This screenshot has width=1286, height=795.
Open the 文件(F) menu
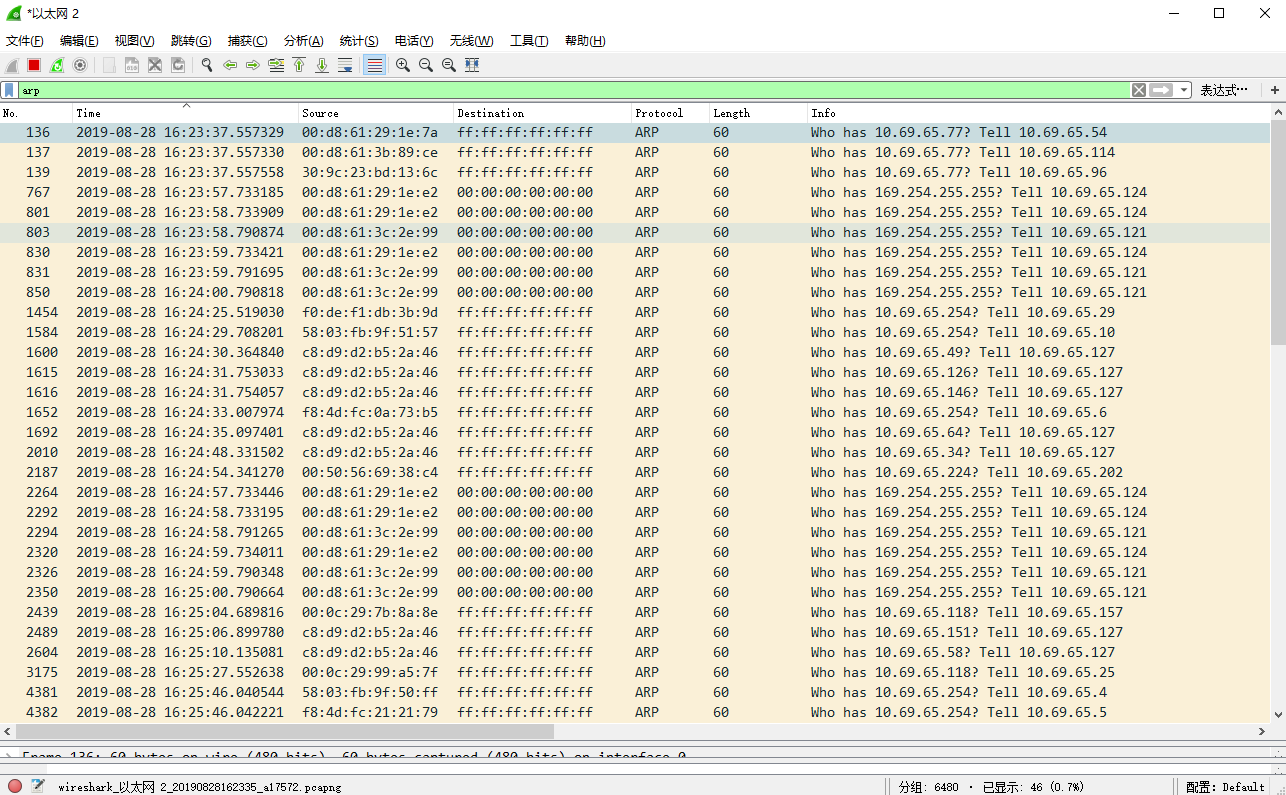(25, 41)
